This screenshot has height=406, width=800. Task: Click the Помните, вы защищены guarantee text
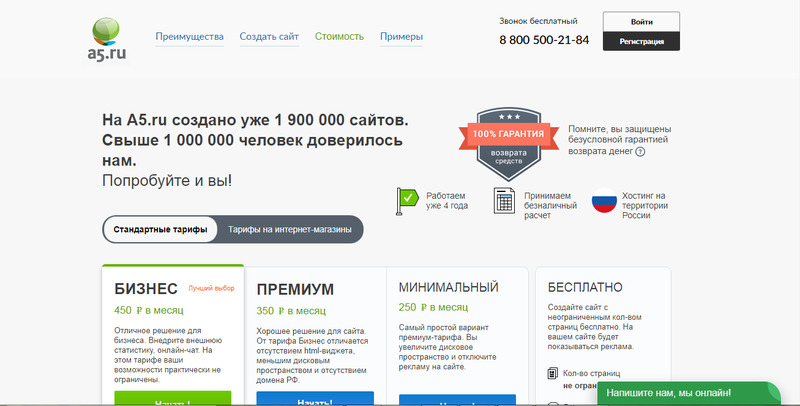(x=620, y=140)
